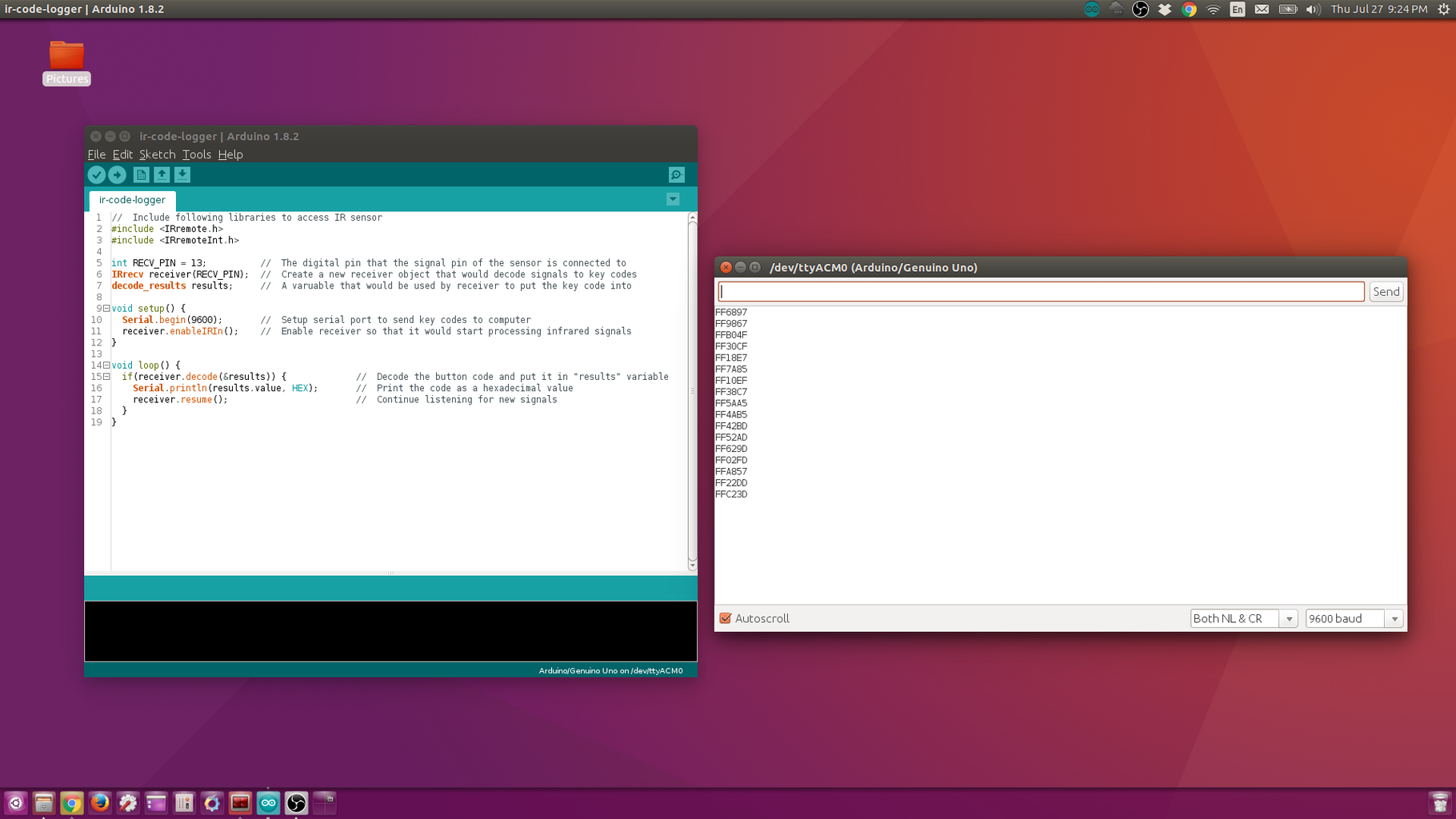This screenshot has height=819, width=1456.
Task: Open the Tools menu
Action: (x=196, y=154)
